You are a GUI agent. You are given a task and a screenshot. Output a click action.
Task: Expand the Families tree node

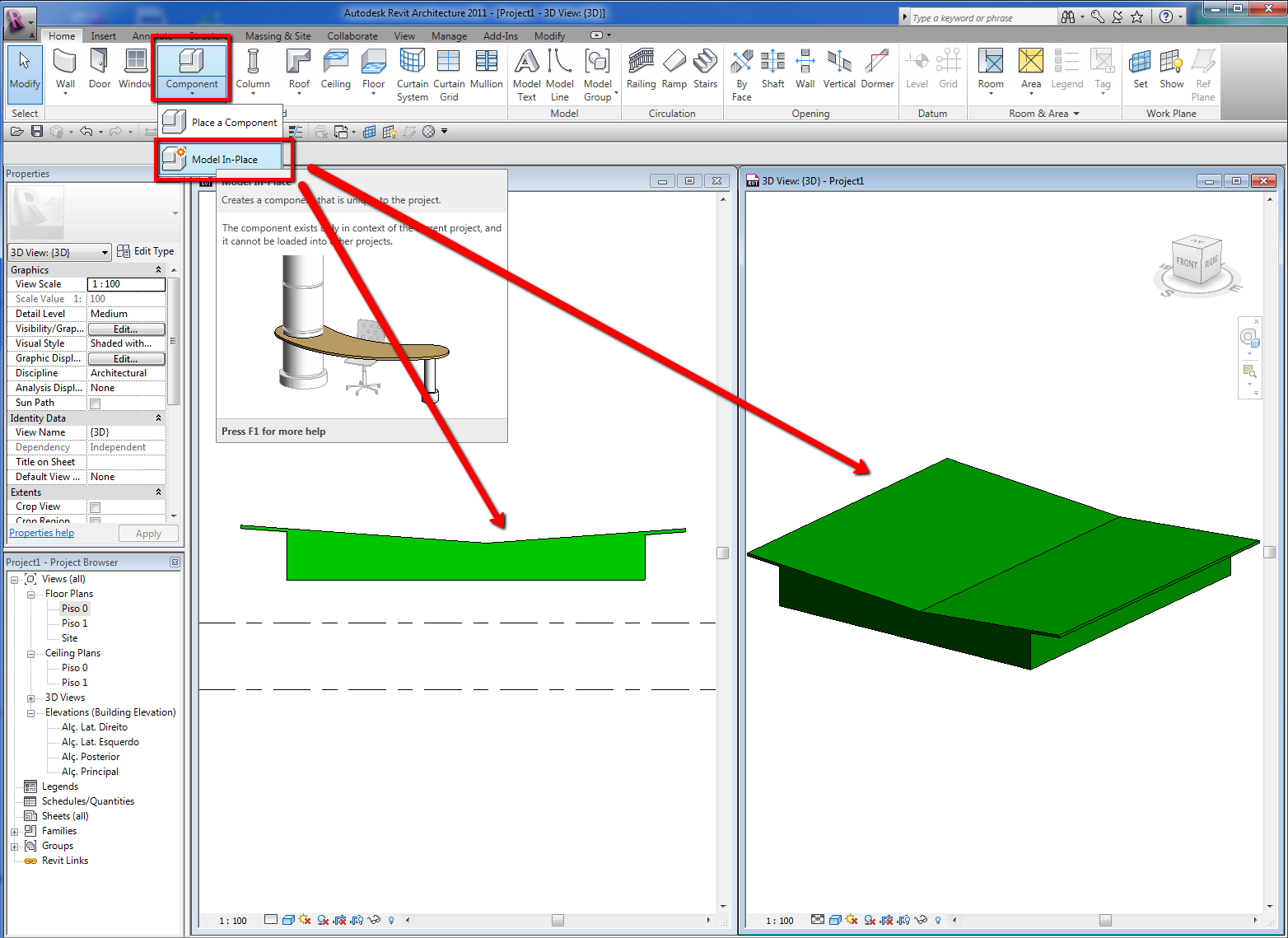pyautogui.click(x=15, y=832)
